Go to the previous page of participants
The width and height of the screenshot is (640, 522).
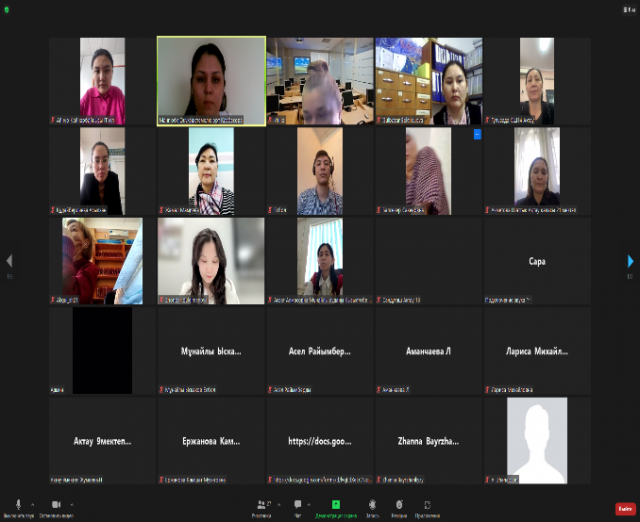(x=9, y=262)
